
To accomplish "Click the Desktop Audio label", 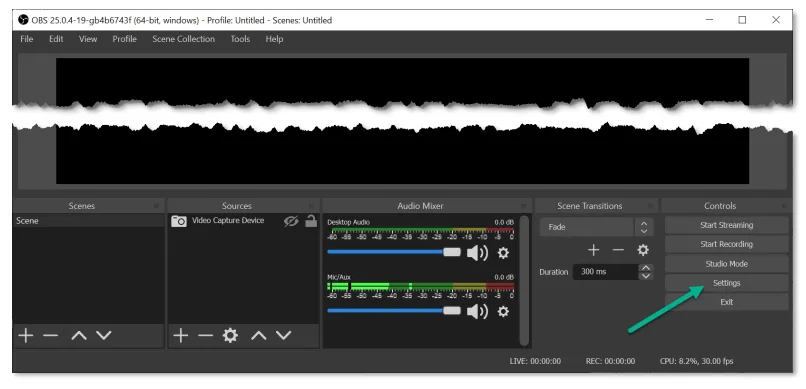I will click(348, 223).
